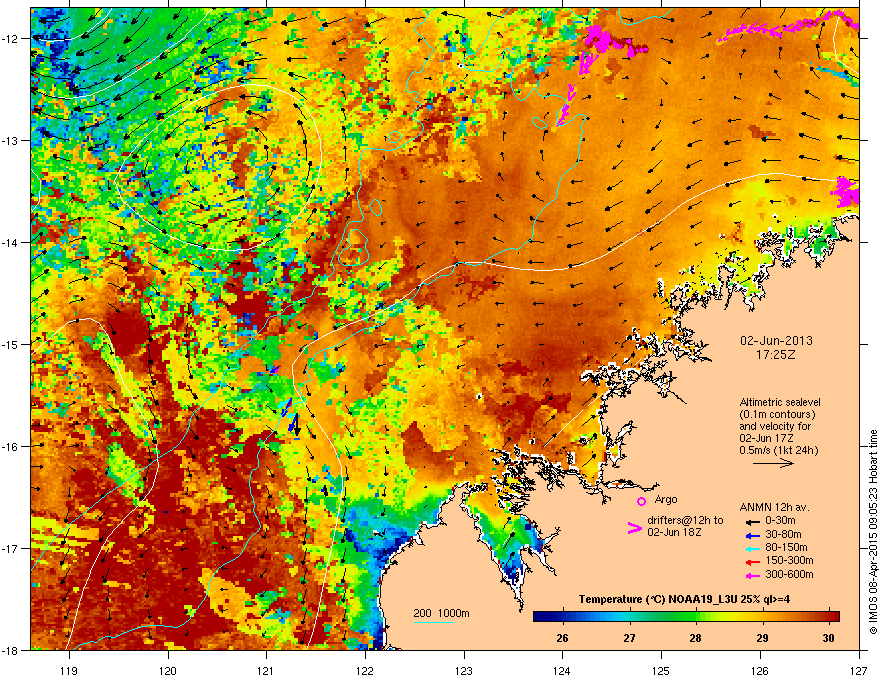This screenshot has width=880, height=680.
Task: Click the 'drifters@12h to' label
Action: pyautogui.click(x=685, y=521)
